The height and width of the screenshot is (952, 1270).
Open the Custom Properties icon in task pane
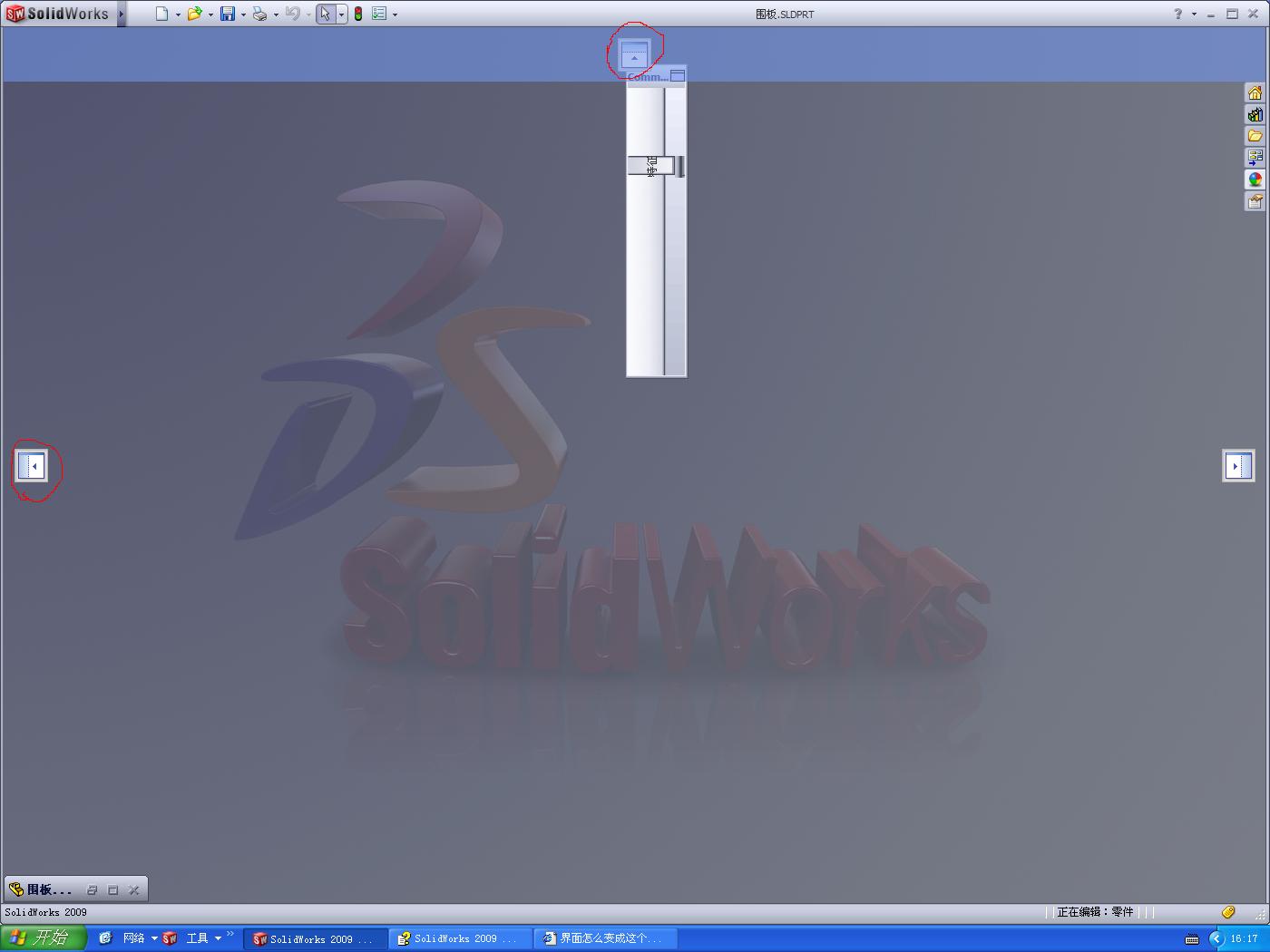pos(1255,201)
